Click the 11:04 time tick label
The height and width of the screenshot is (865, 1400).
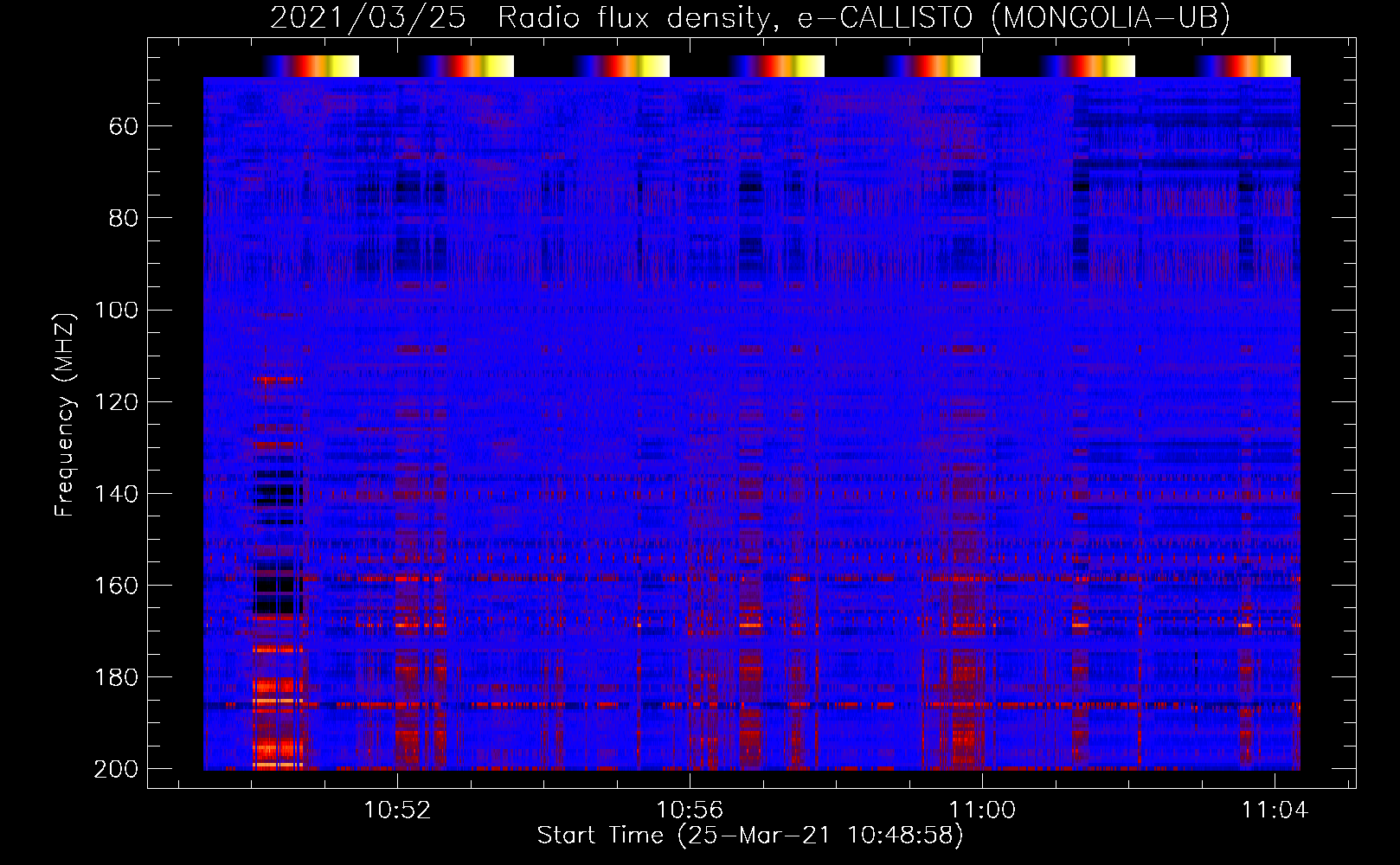tap(1275, 811)
